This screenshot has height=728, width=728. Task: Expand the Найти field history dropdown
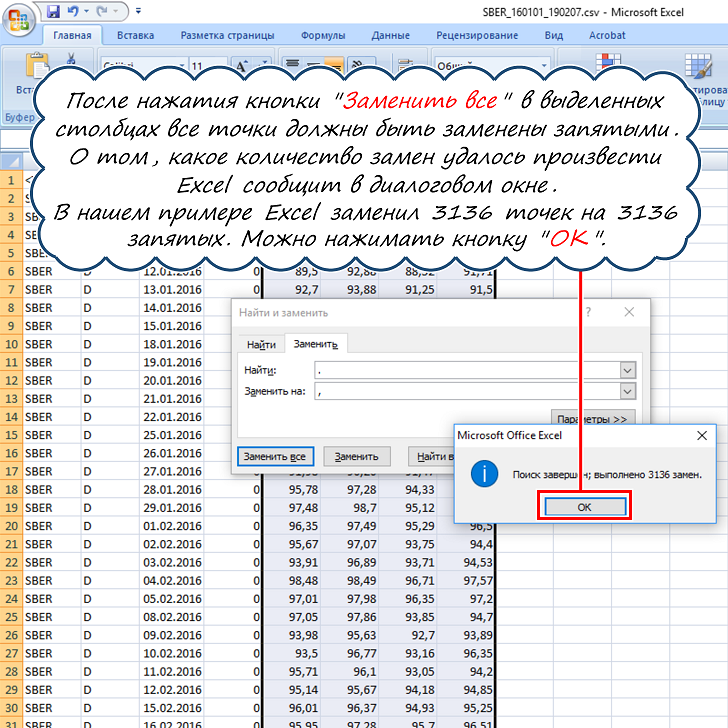627,370
